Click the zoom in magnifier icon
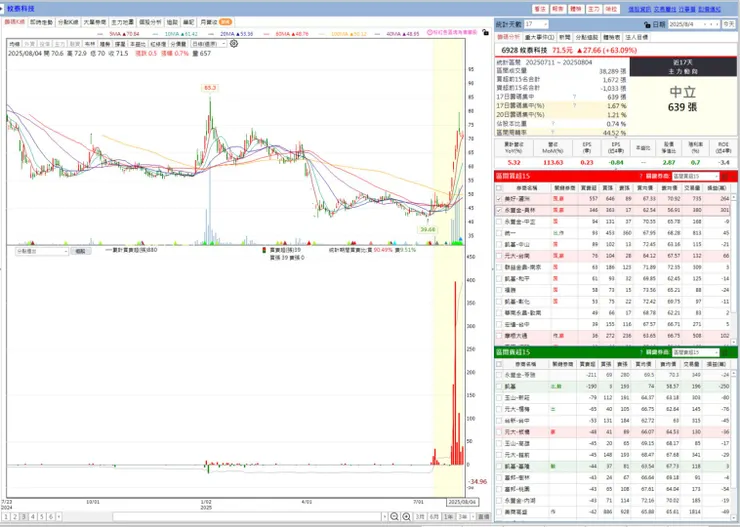The width and height of the screenshot is (740, 527). coord(406,517)
